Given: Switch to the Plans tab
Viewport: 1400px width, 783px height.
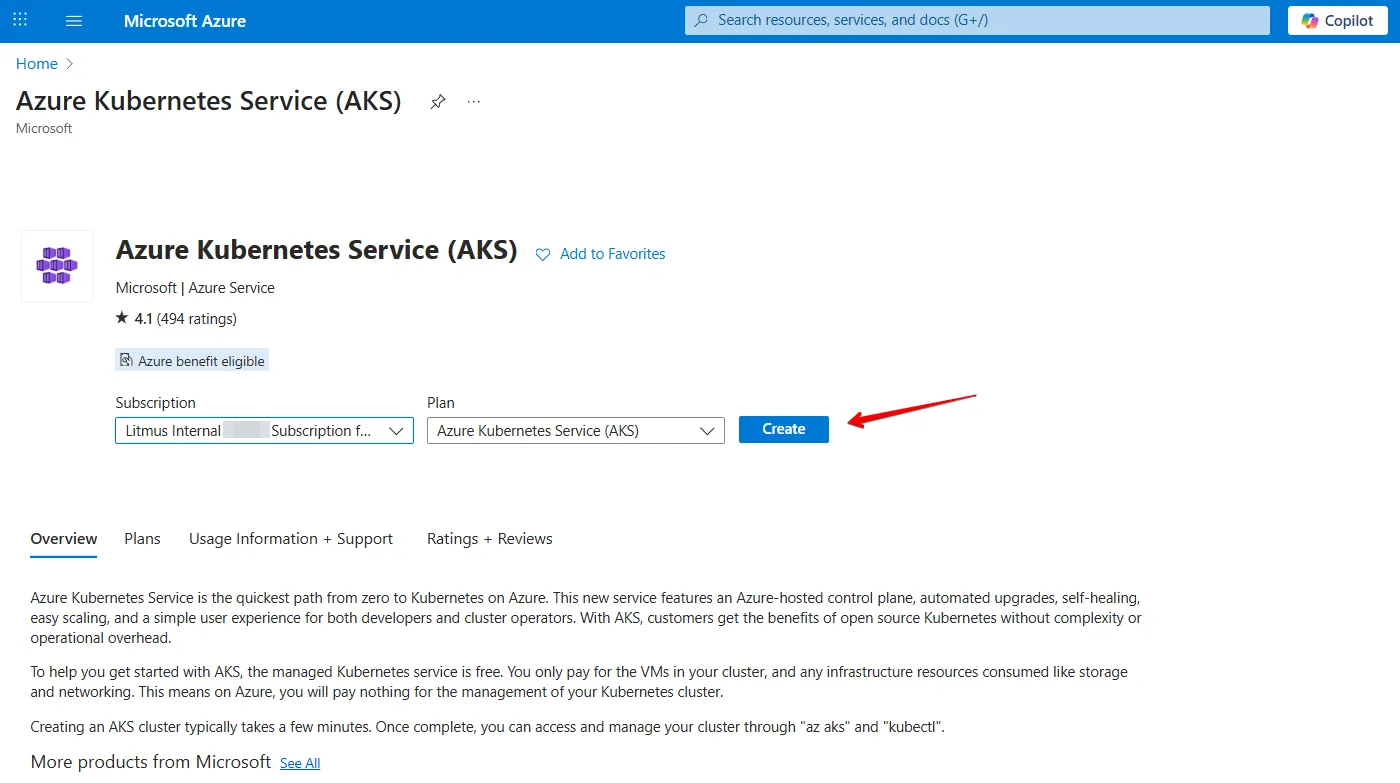Looking at the screenshot, I should point(142,539).
